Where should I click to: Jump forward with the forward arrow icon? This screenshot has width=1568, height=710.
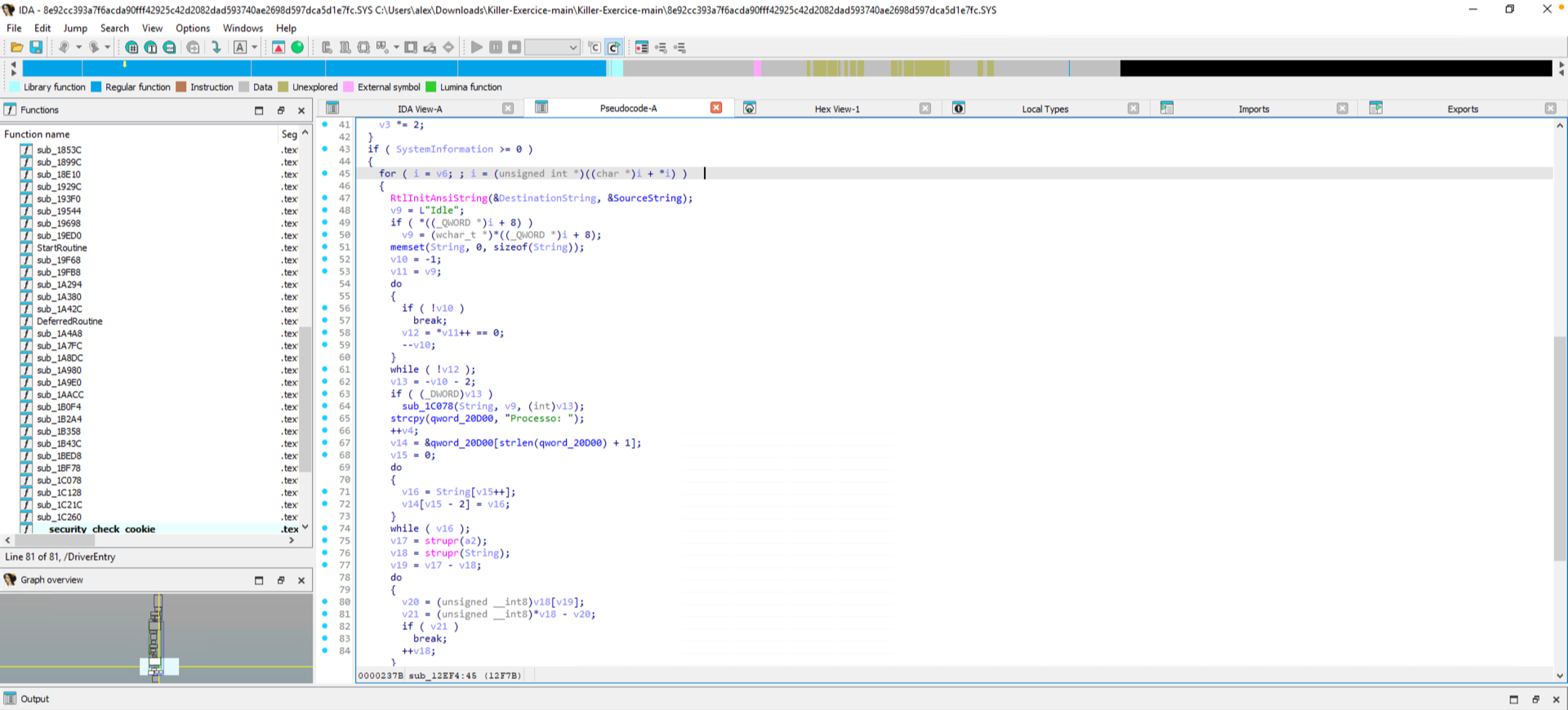(x=94, y=47)
